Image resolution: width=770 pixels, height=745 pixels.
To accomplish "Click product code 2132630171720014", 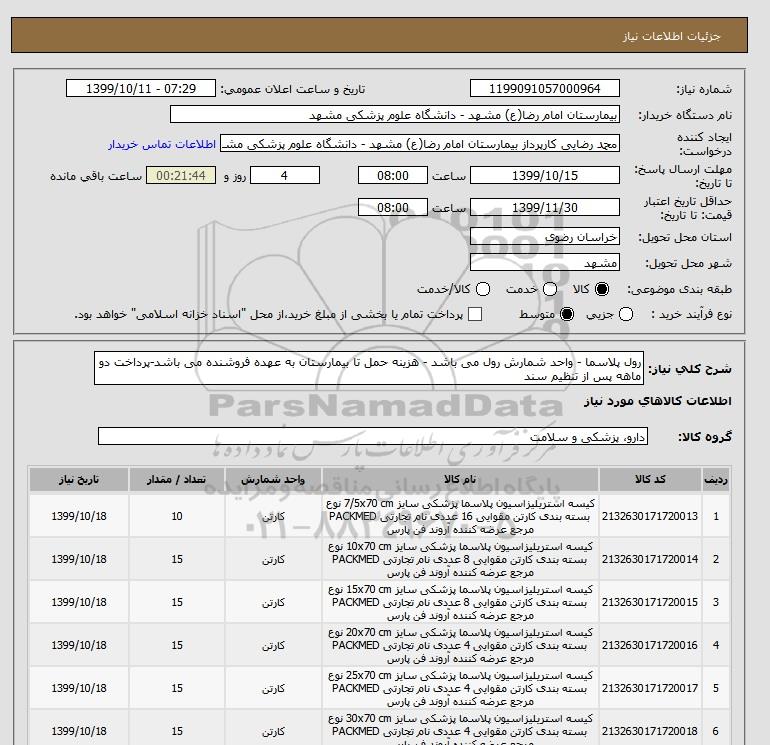I will coord(650,559).
